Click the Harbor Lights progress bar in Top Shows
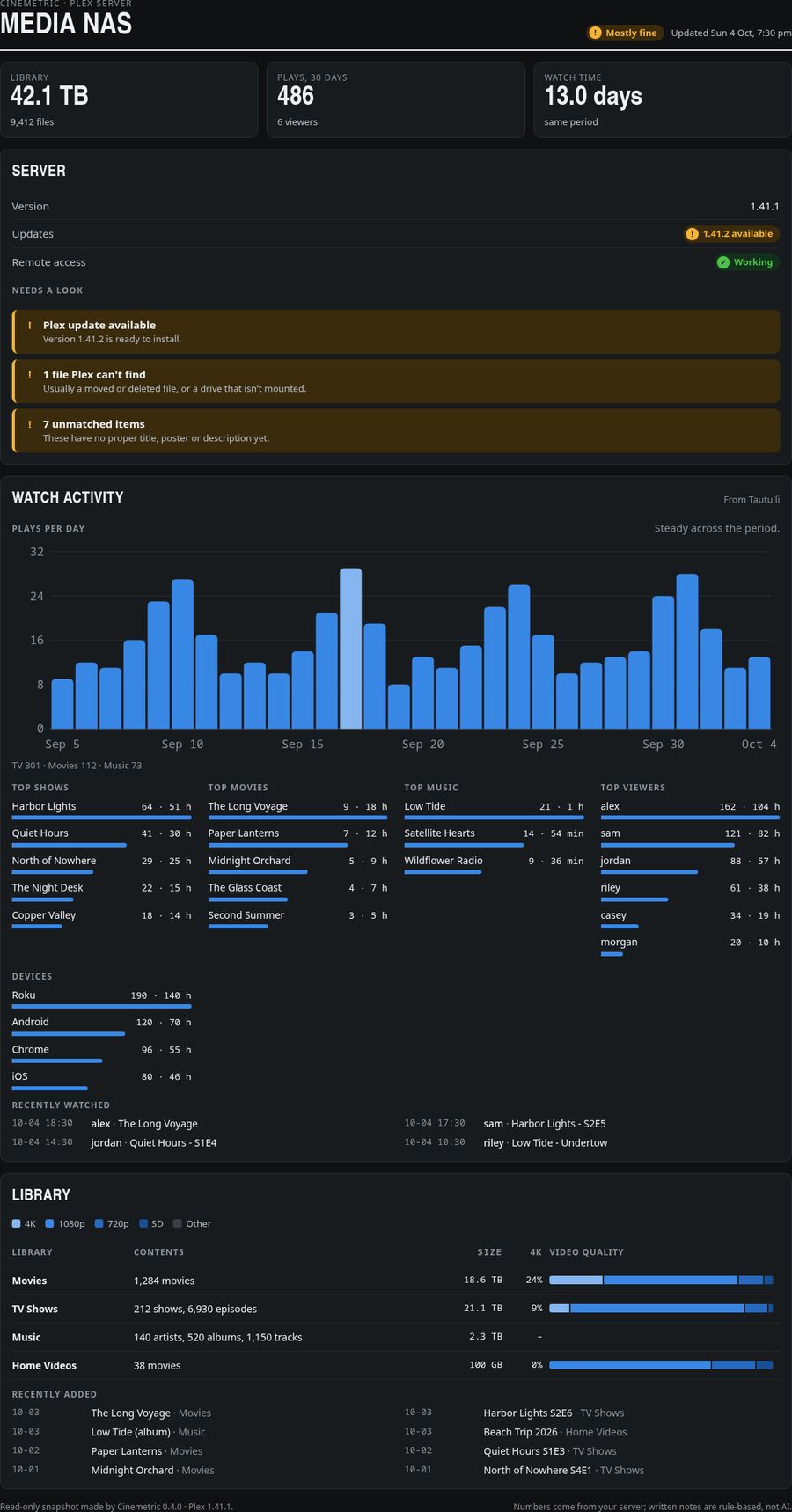This screenshot has height=1512, width=792. (101, 818)
